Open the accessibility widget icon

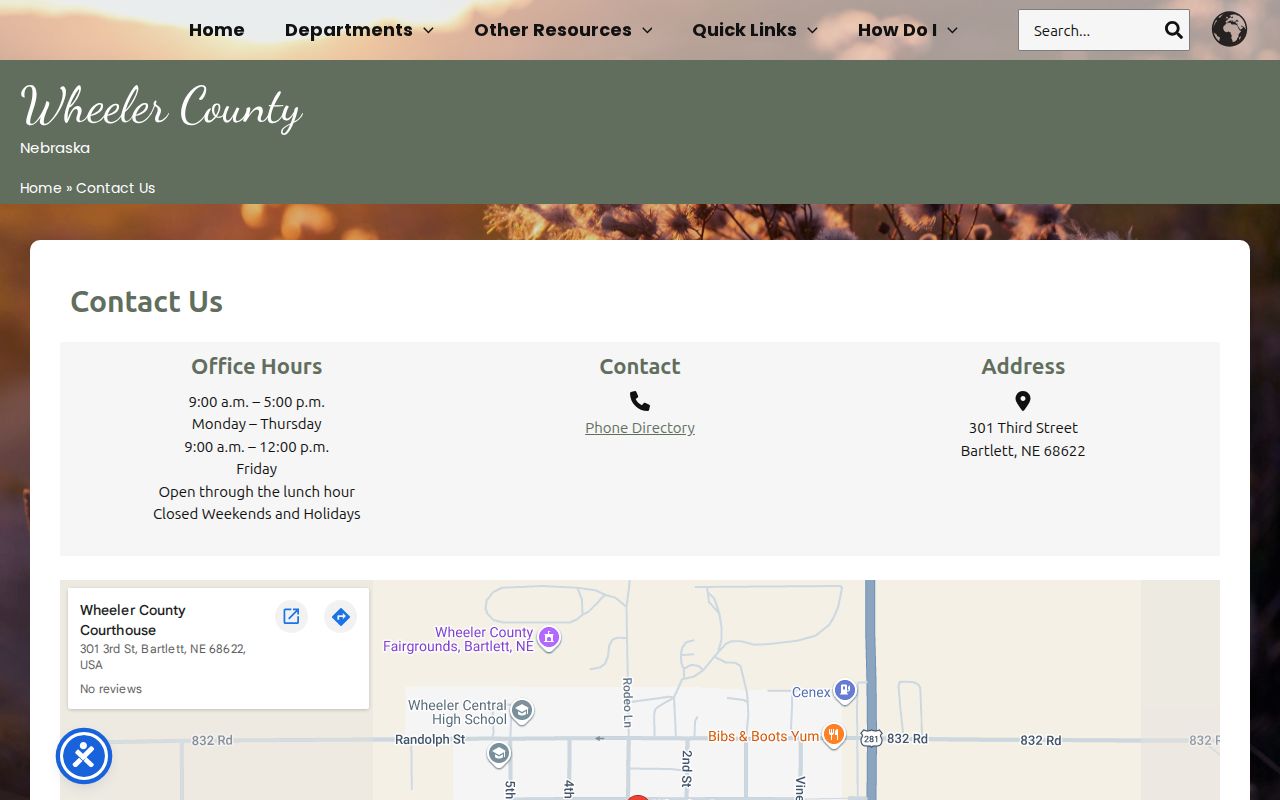(x=84, y=756)
